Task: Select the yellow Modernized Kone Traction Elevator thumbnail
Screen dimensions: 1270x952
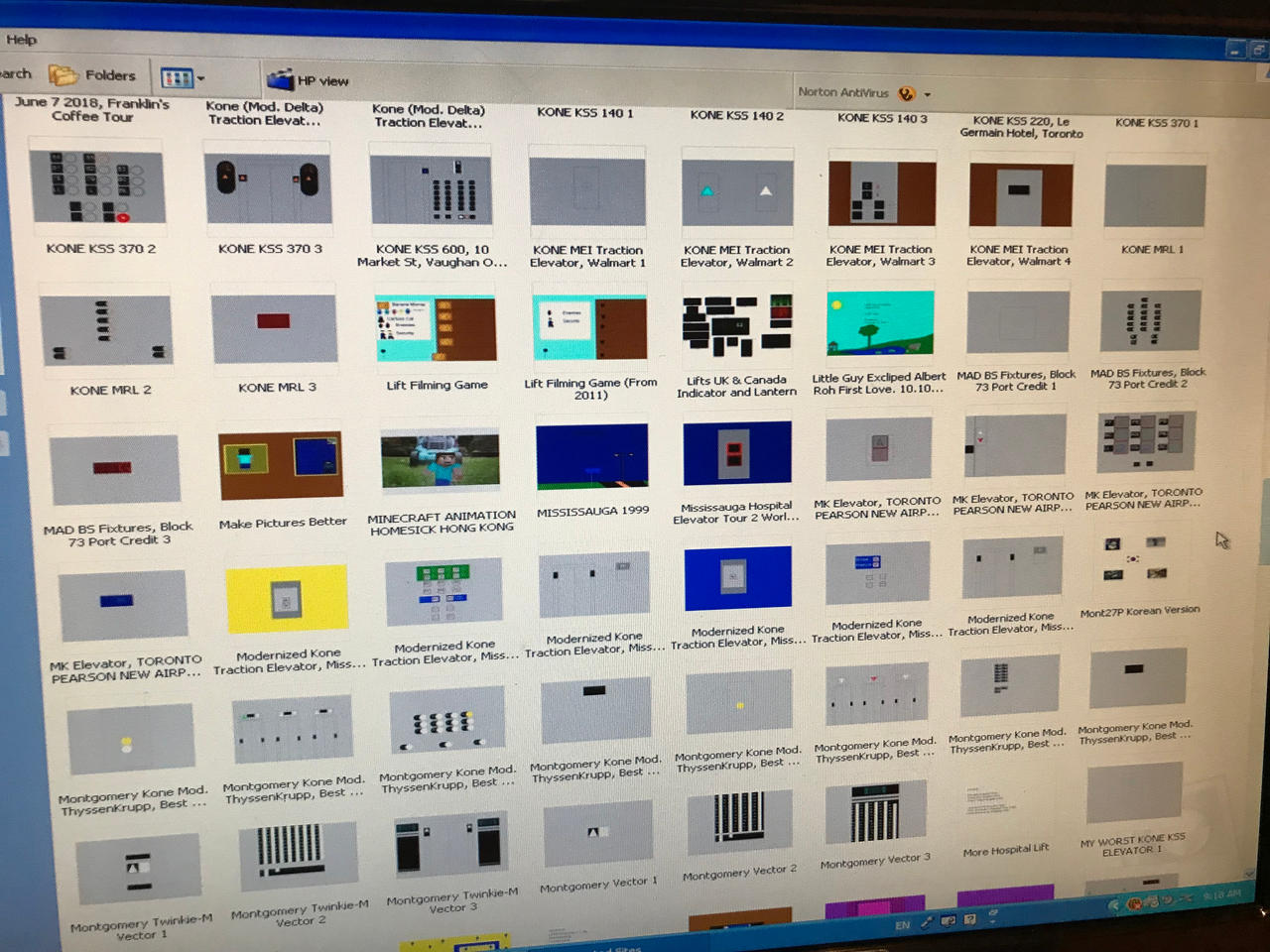Action: tap(287, 599)
